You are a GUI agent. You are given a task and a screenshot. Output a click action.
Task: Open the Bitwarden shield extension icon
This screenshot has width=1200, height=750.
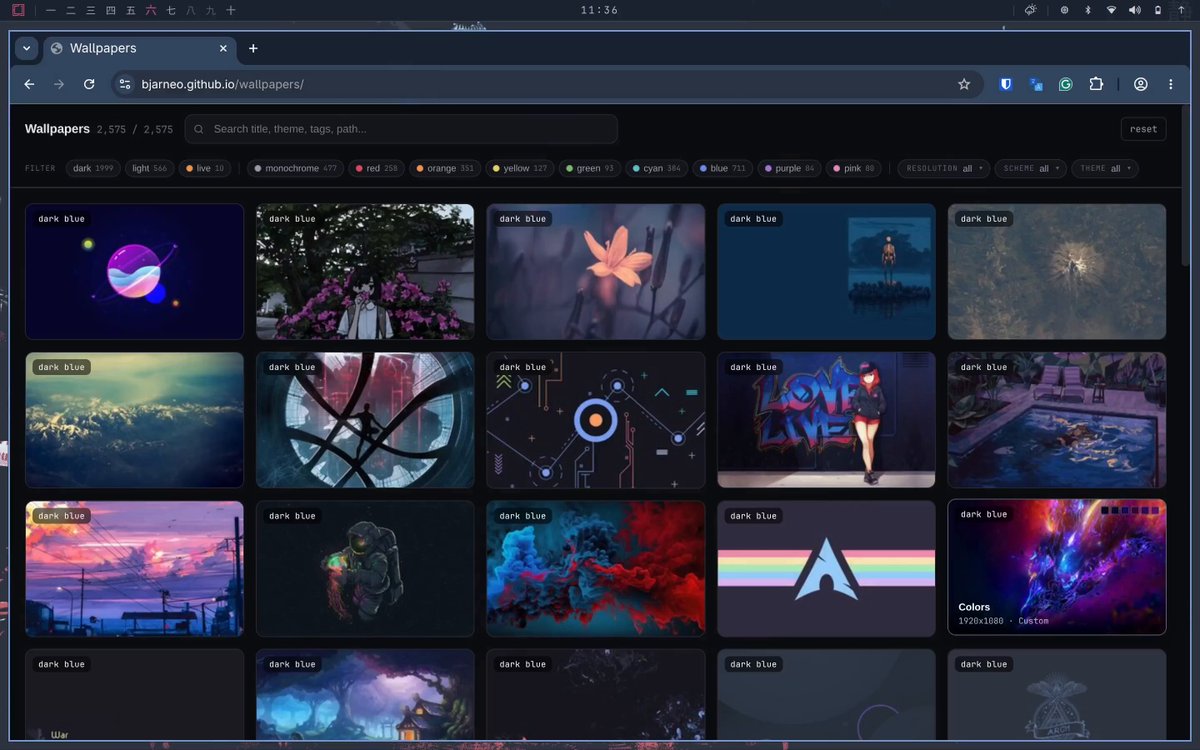1006,85
